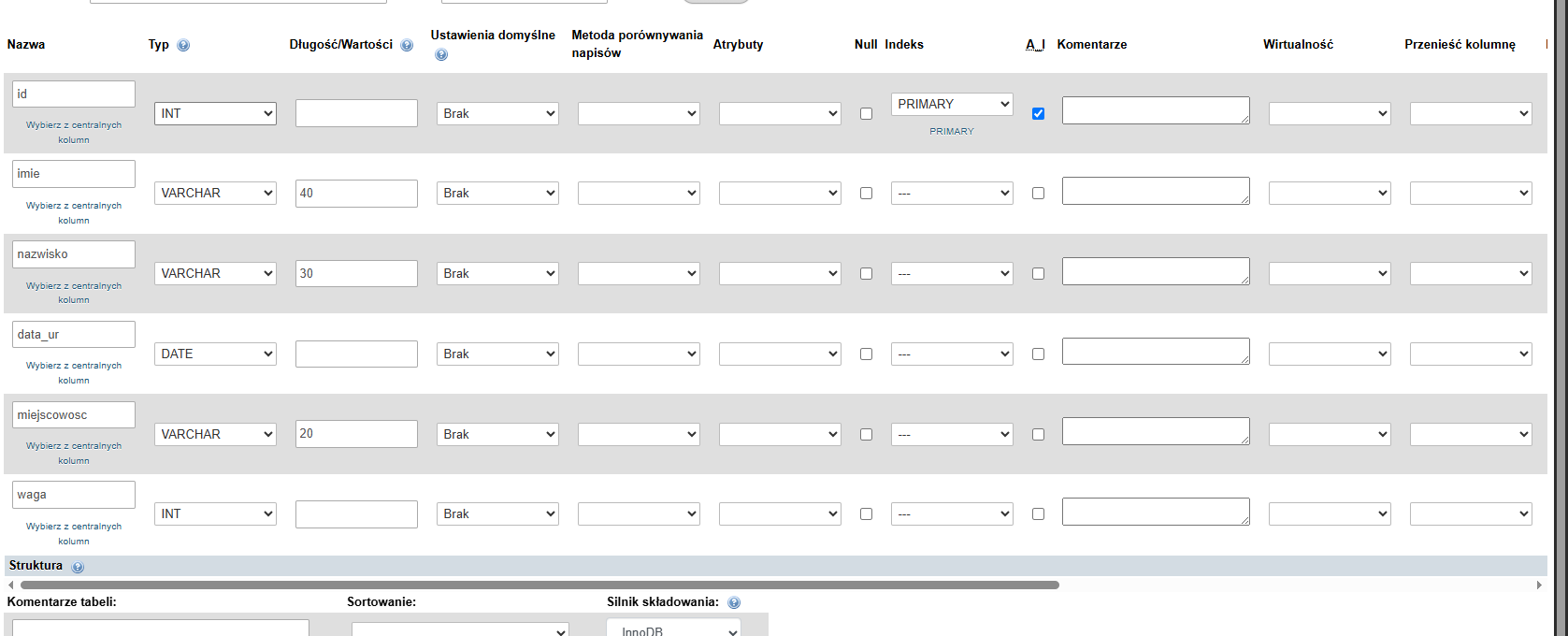The width and height of the screenshot is (1568, 636).
Task: Open the help icon next to Struktura
Action: click(78, 567)
